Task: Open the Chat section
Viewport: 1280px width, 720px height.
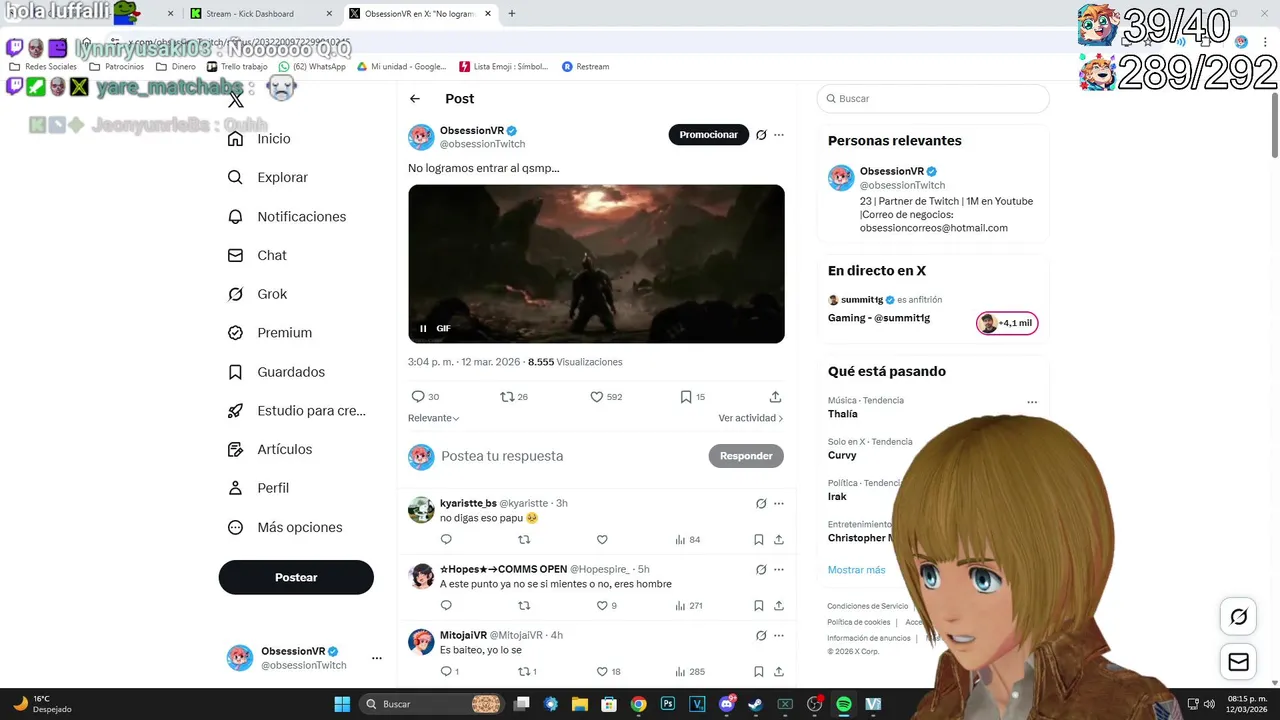Action: (x=257, y=255)
